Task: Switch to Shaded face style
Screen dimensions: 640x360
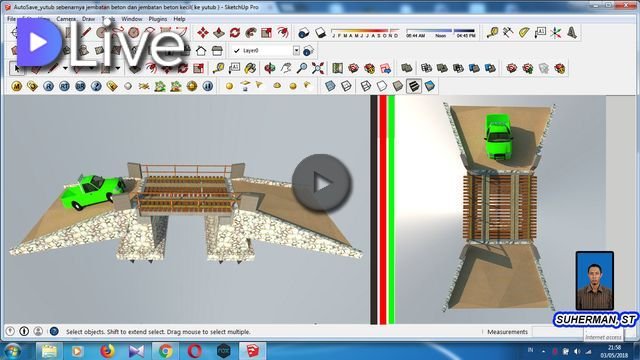Action: pos(398,86)
